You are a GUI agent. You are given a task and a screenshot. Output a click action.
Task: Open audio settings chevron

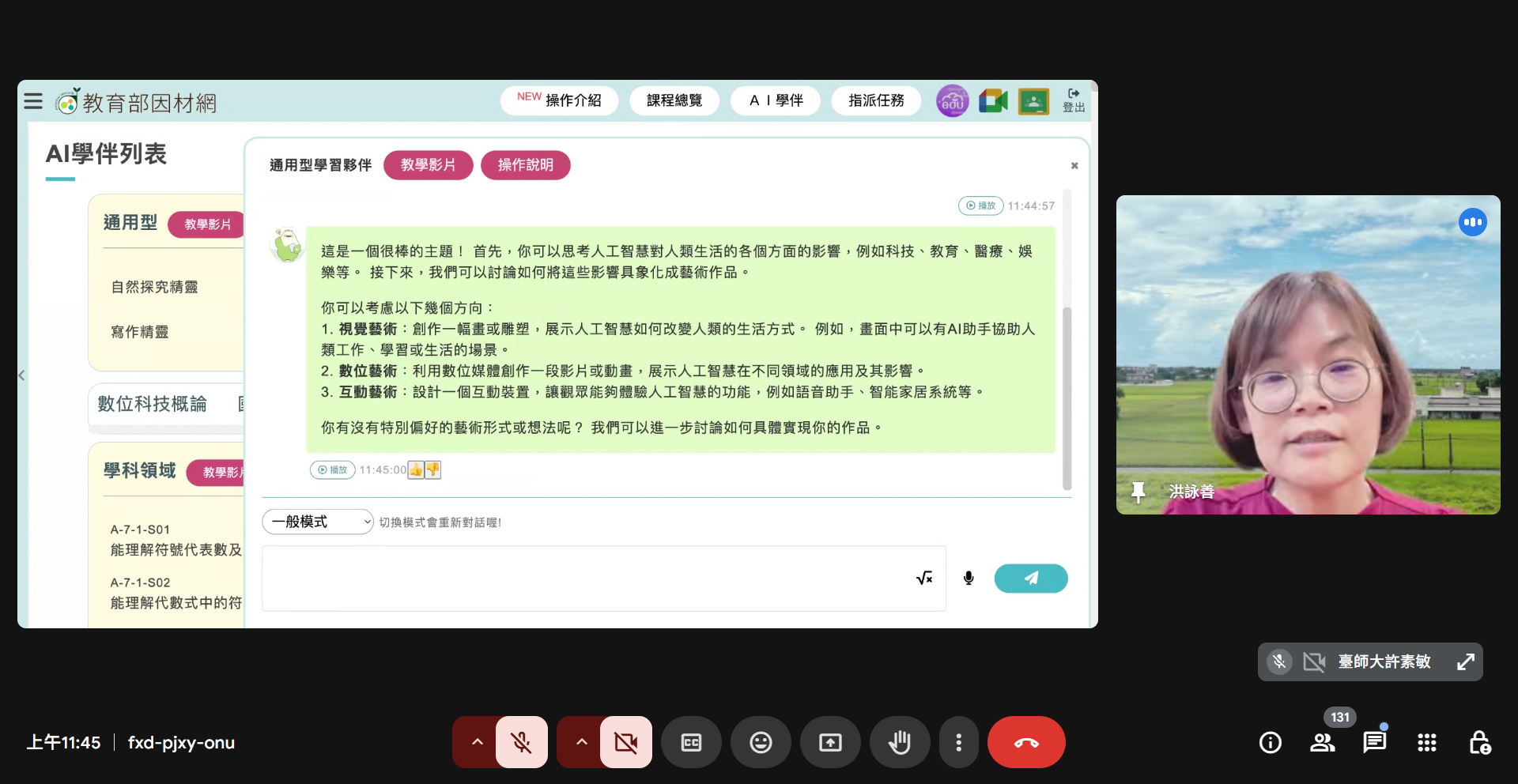pyautogui.click(x=477, y=742)
